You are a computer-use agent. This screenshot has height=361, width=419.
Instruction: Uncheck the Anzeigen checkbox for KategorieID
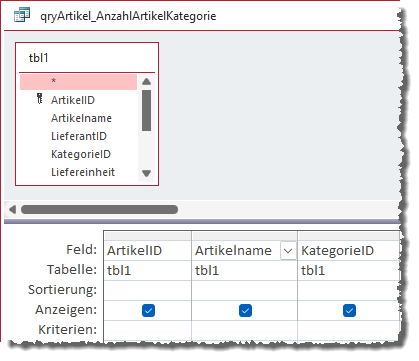coord(349,310)
